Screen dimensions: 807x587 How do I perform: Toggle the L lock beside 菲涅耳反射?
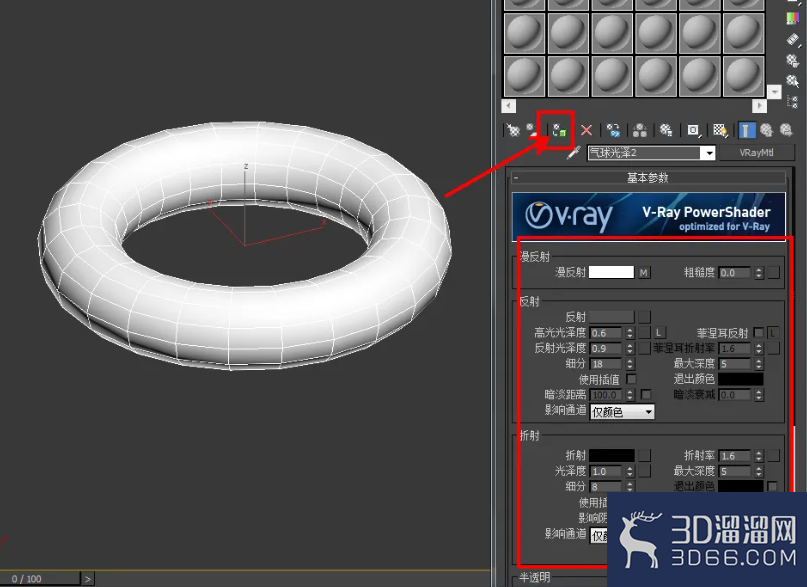(x=773, y=333)
